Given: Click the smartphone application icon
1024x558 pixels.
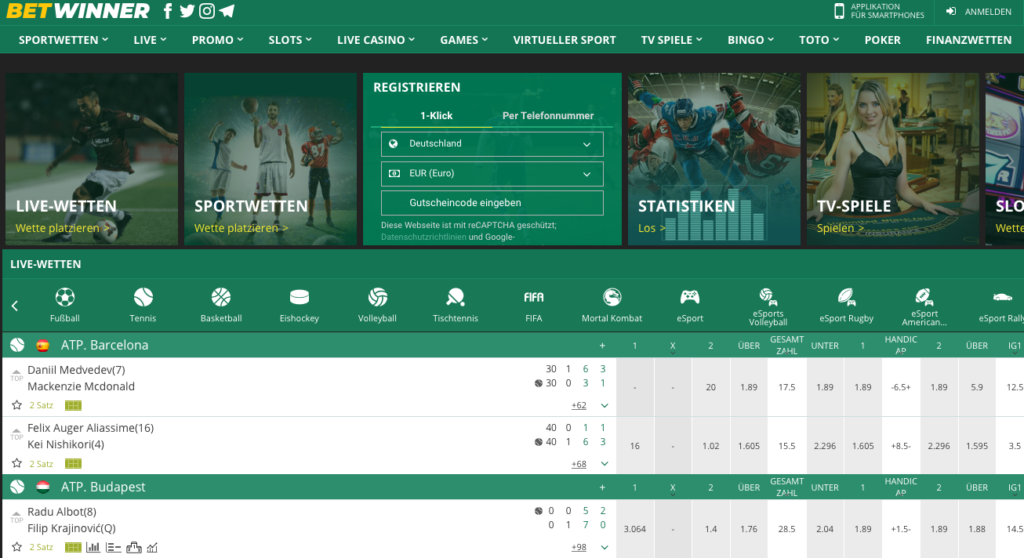Looking at the screenshot, I should 839,11.
